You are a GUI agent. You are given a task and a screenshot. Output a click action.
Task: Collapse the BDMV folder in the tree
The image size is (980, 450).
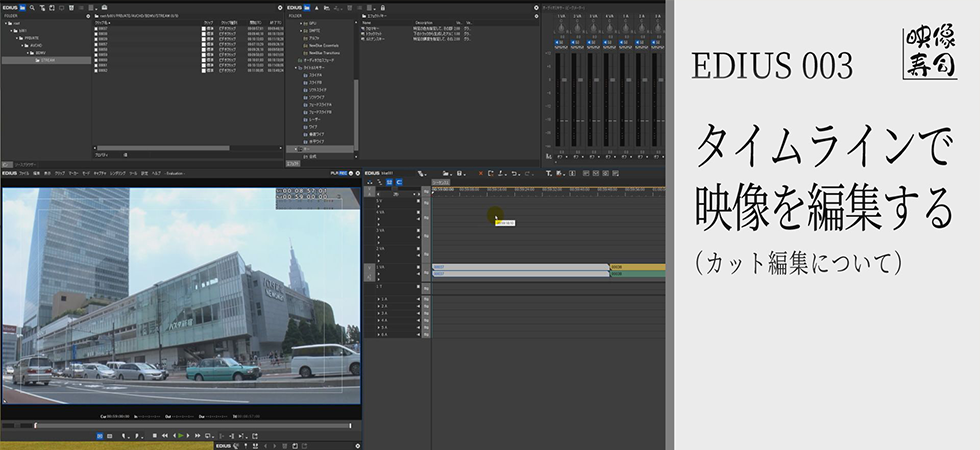click(x=28, y=53)
